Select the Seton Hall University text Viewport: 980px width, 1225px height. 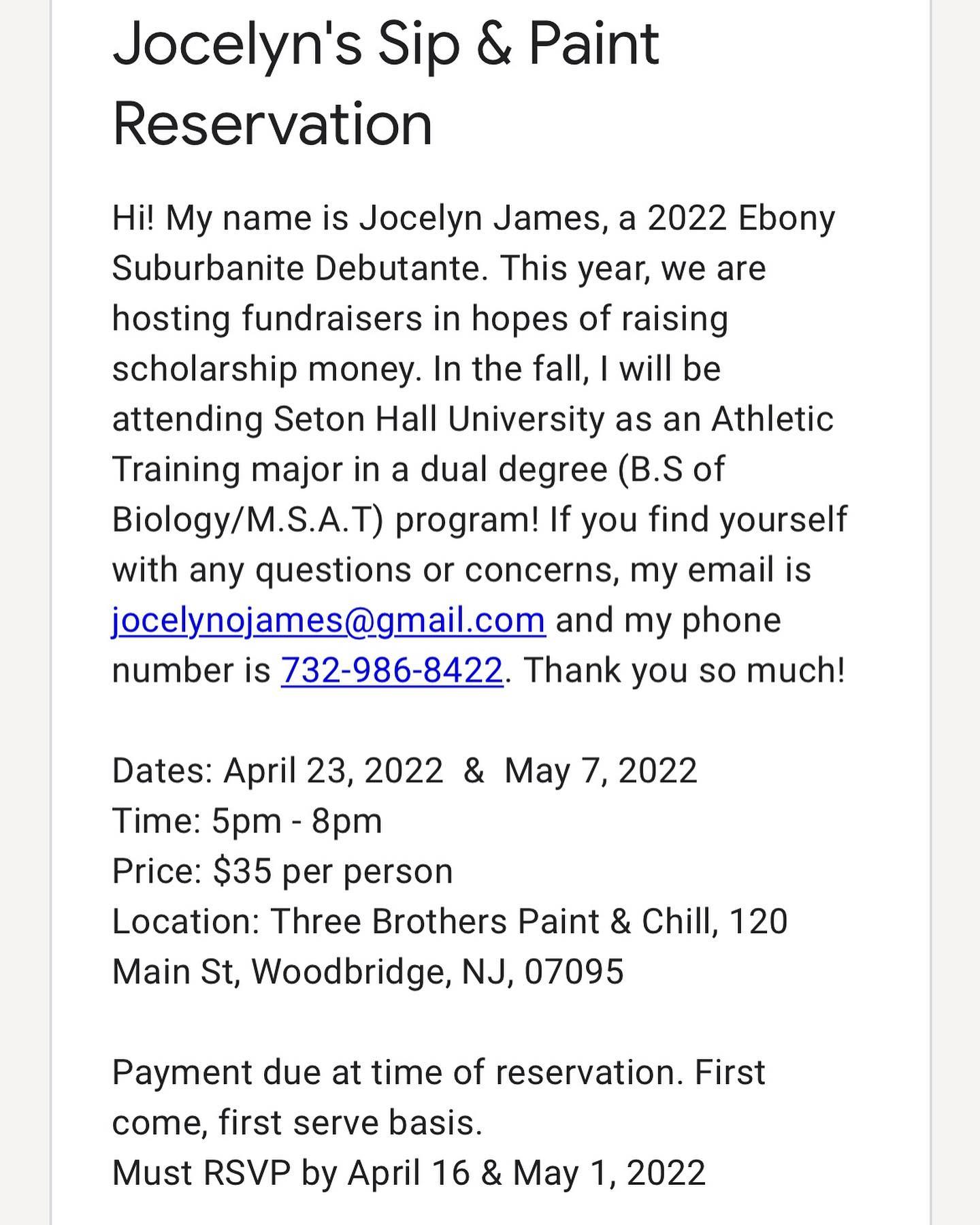coord(440,419)
